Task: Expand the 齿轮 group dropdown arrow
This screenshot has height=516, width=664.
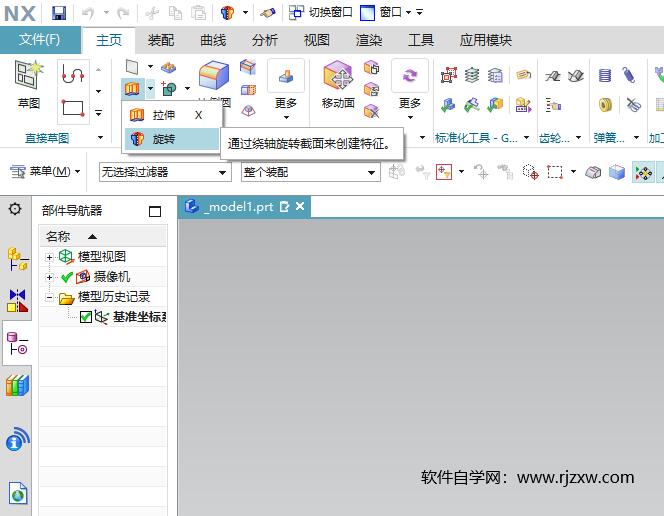Action: pyautogui.click(x=578, y=138)
